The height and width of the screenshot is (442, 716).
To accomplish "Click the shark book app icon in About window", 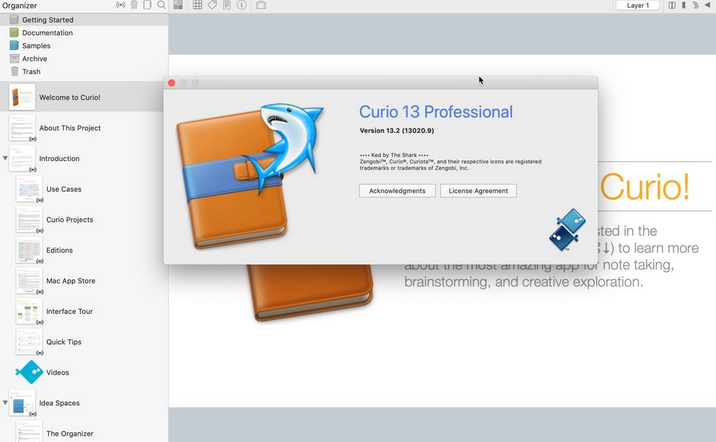I will click(250, 176).
